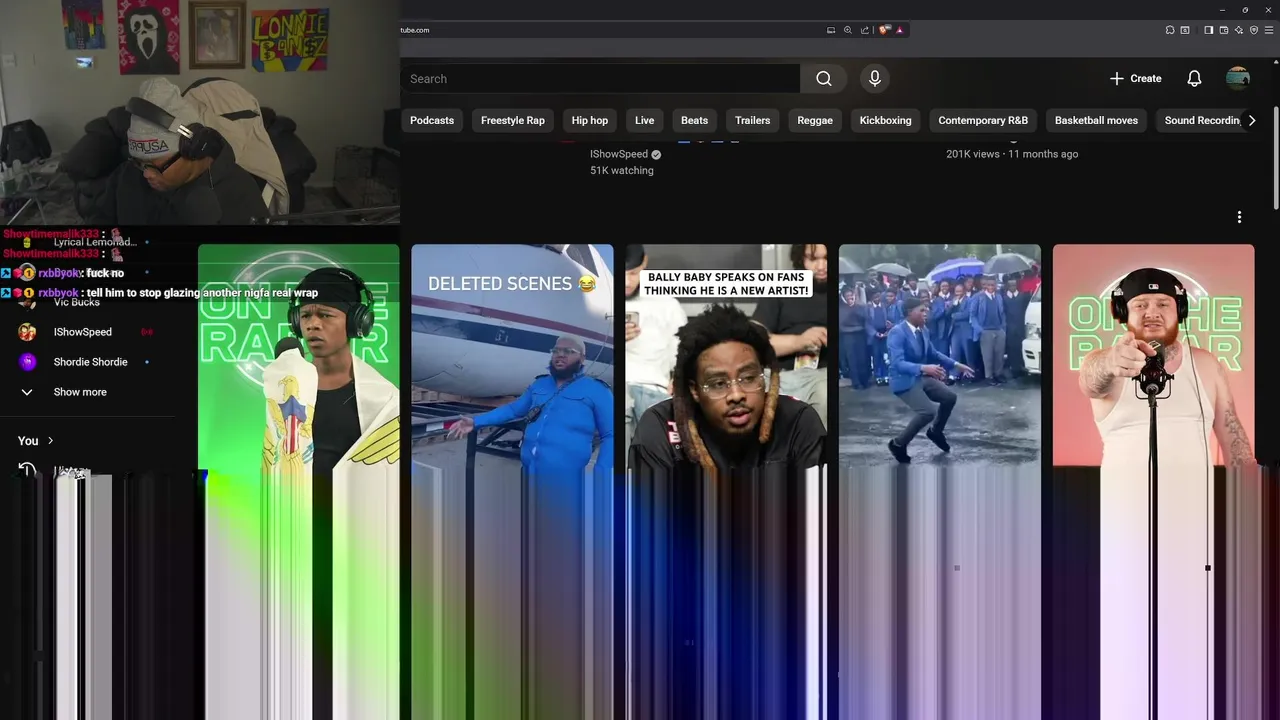Open the Brave VPN shield icon
This screenshot has width=1280, height=720.
[1253, 30]
